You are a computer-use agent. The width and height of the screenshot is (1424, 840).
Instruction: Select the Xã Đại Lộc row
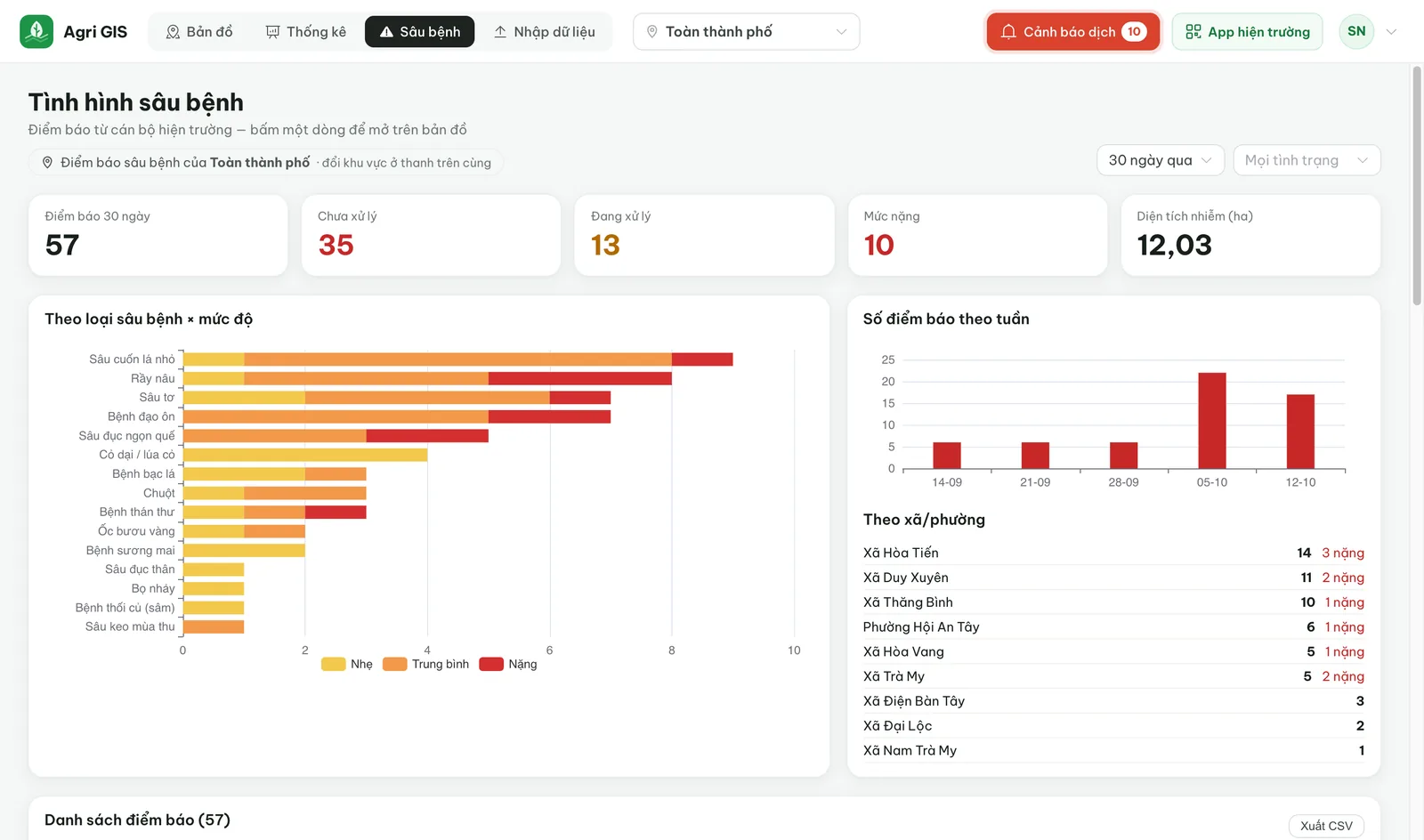pyautogui.click(x=1113, y=726)
